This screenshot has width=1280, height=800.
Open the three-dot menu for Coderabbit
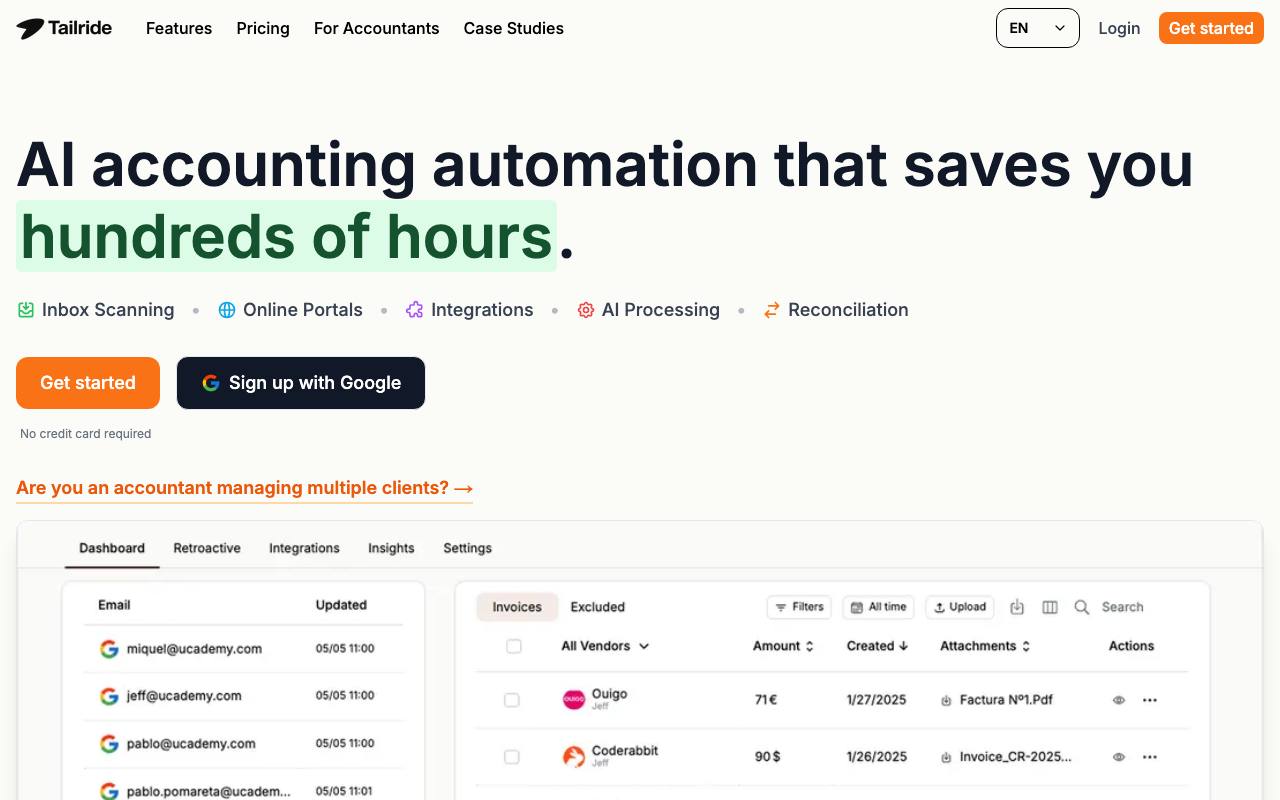1150,757
